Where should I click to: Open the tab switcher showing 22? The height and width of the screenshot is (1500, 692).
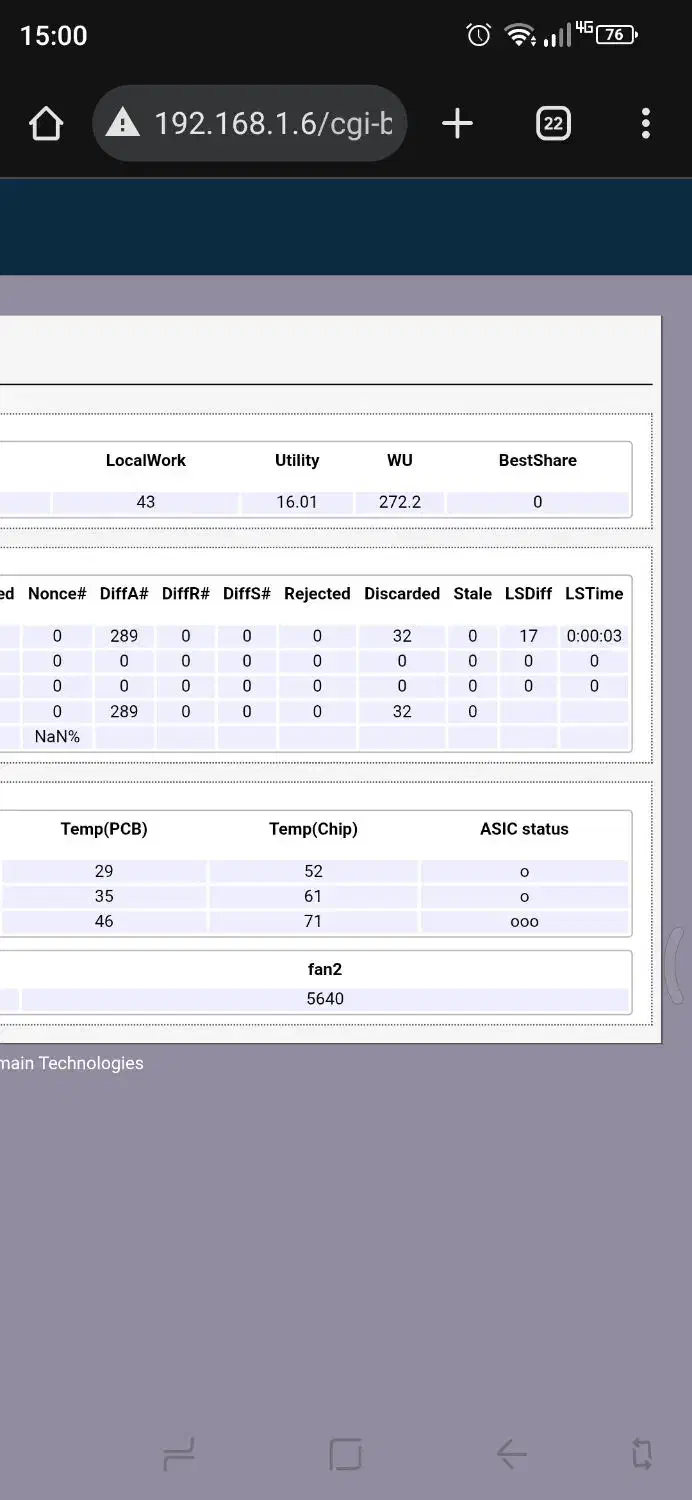coord(553,124)
